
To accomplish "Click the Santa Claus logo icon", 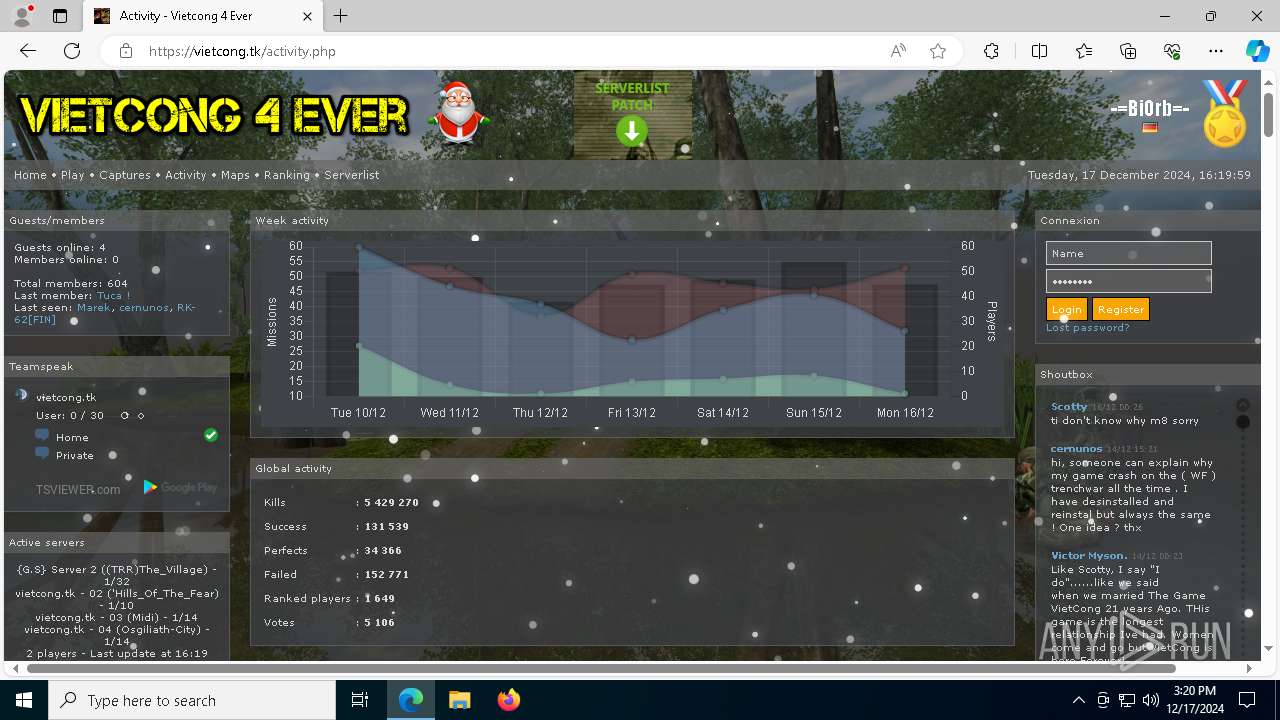I will (x=458, y=114).
